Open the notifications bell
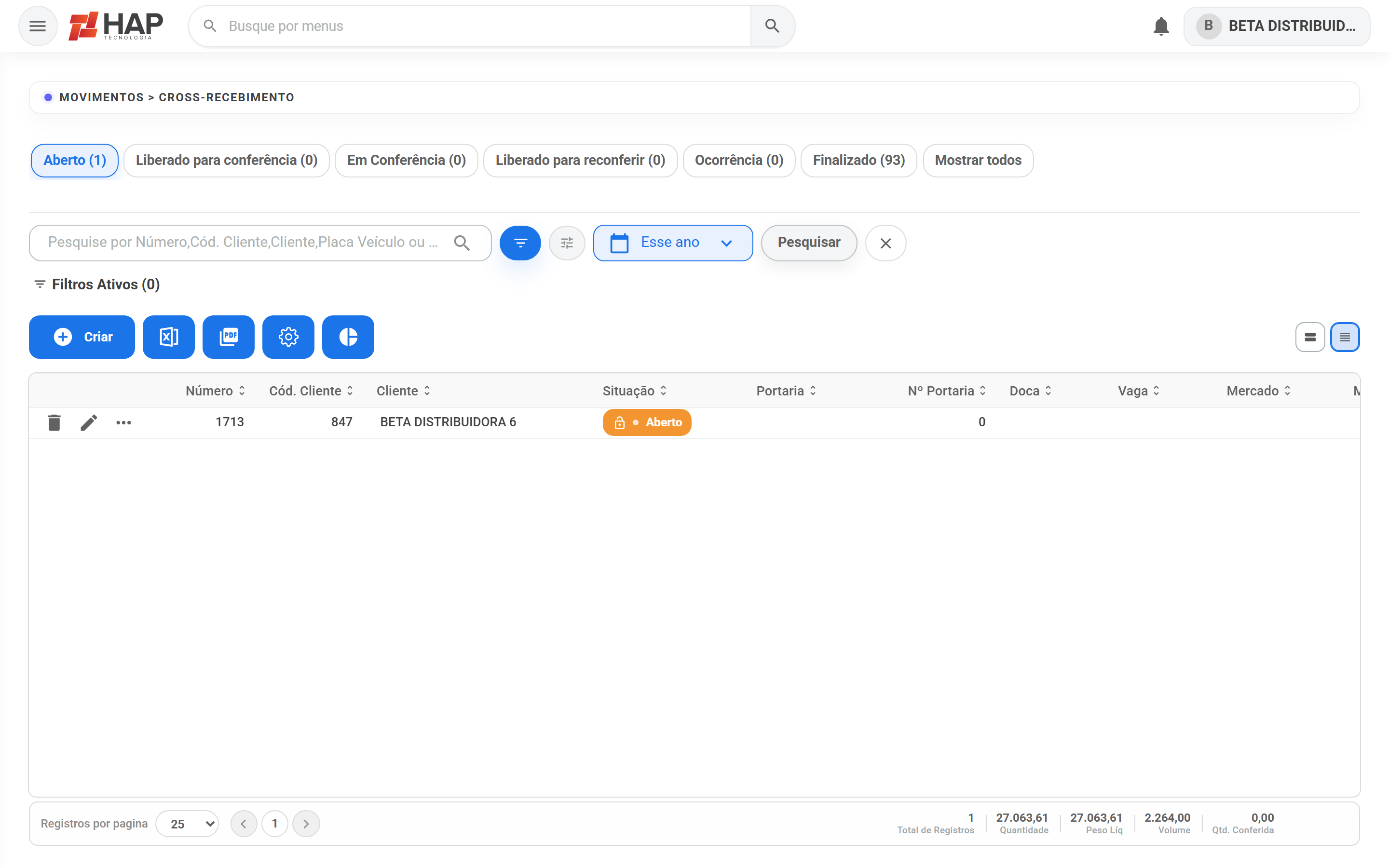Screen dimensions: 1389x868 tap(1160, 26)
